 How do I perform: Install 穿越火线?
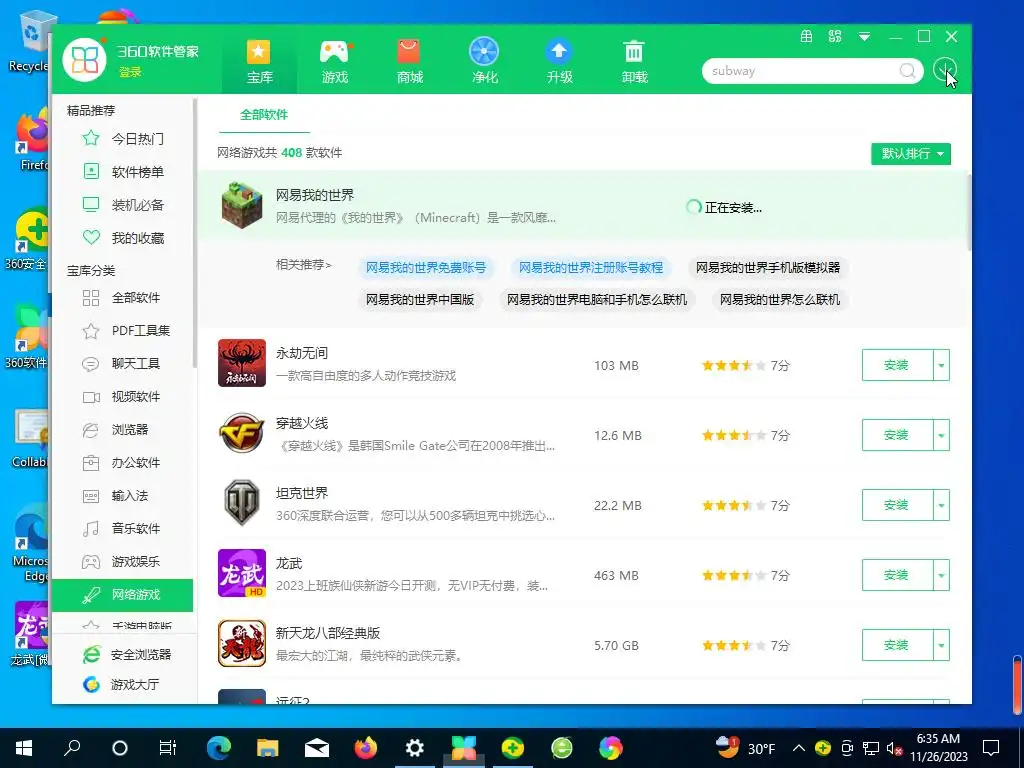tap(897, 435)
